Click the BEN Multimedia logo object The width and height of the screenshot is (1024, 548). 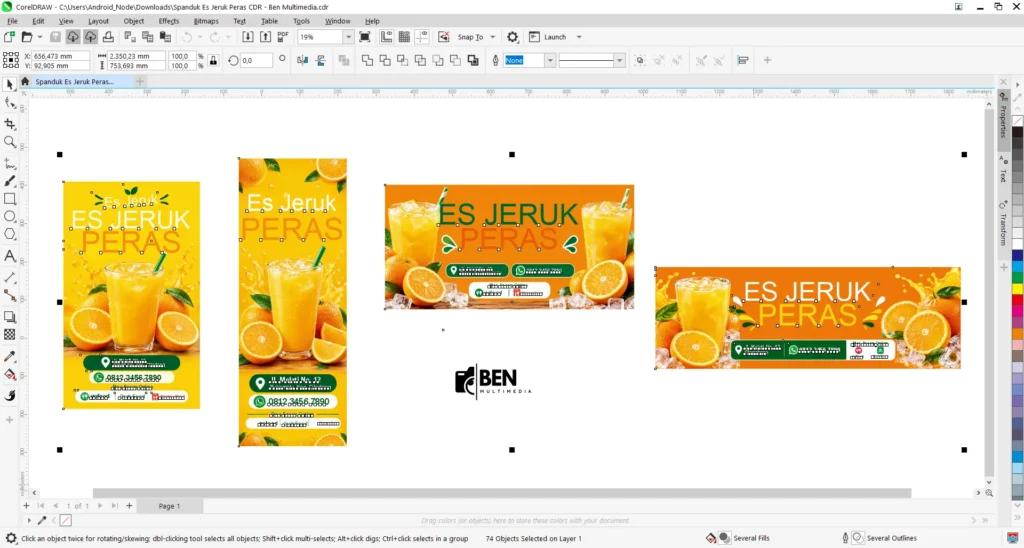(x=493, y=381)
